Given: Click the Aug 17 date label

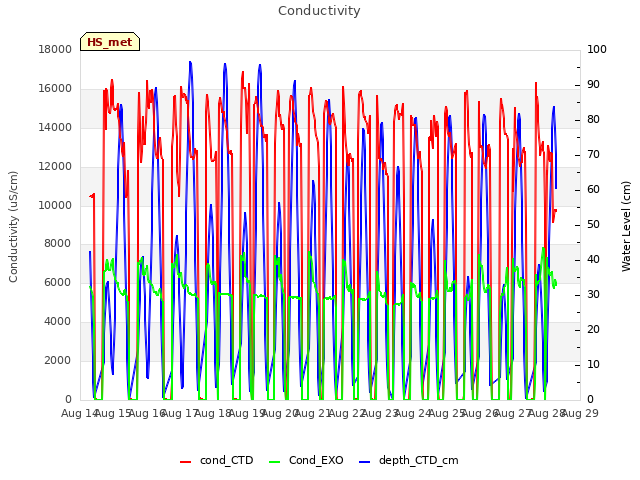Looking at the screenshot, I should pos(180,414).
